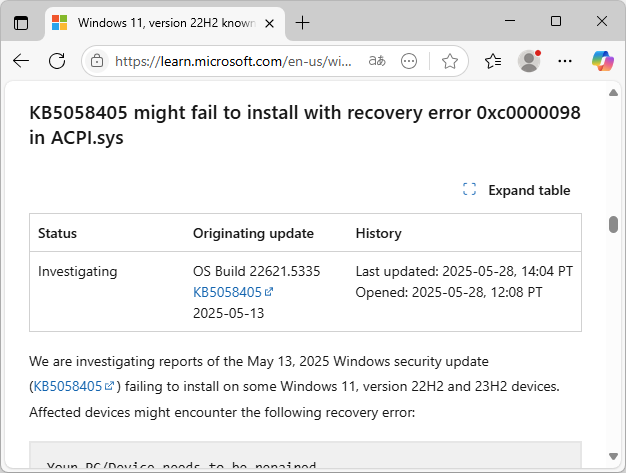
Task: Click the scrollbar down arrow
Action: coord(613,457)
